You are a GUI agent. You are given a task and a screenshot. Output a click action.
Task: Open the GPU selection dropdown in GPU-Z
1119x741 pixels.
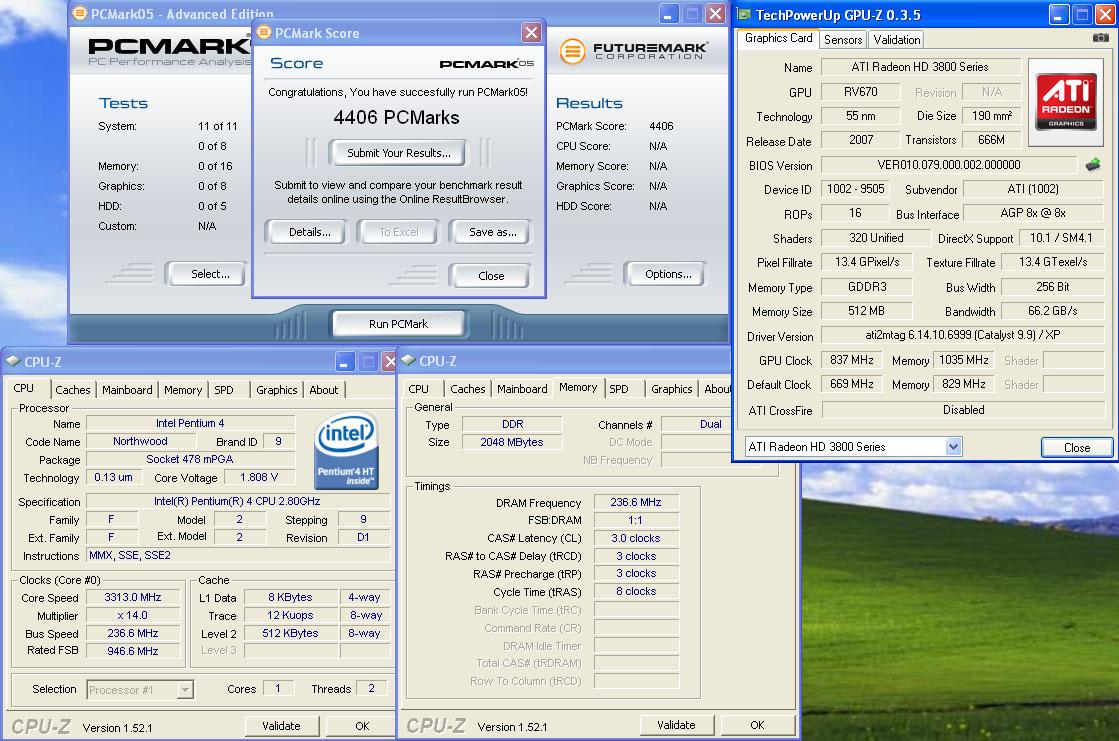953,447
